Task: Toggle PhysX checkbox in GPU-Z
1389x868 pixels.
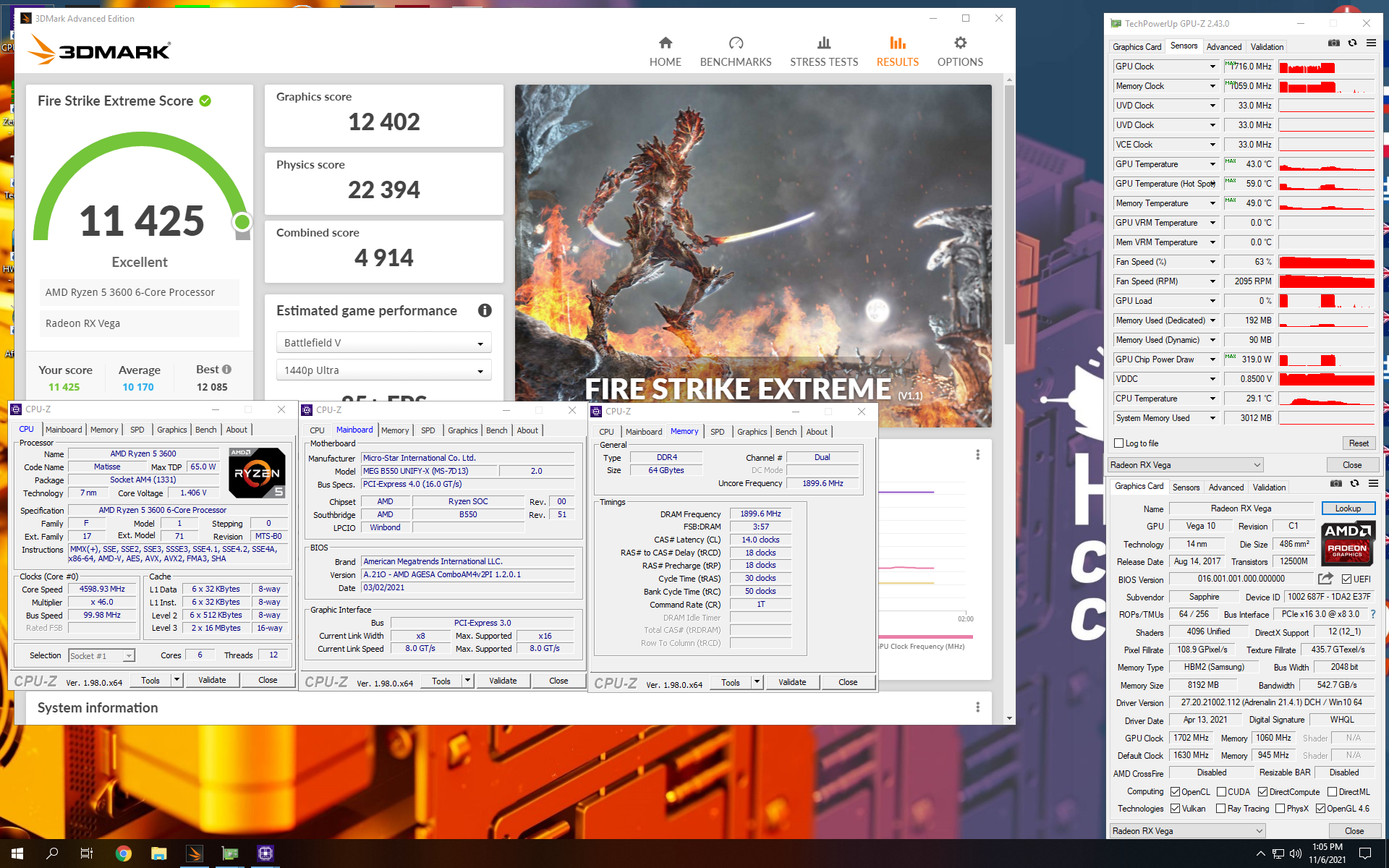Action: pyautogui.click(x=1280, y=809)
